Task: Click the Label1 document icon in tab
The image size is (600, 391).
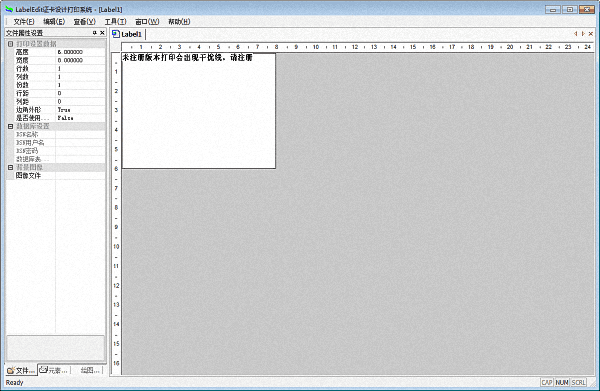Action: tap(116, 34)
